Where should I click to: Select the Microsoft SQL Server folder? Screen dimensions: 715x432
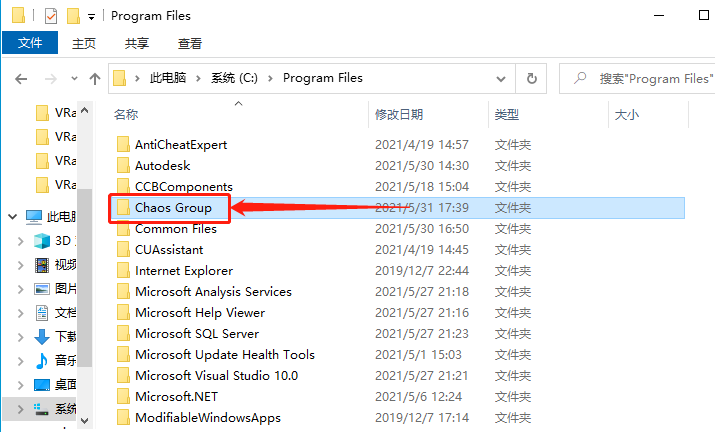[x=197, y=334]
